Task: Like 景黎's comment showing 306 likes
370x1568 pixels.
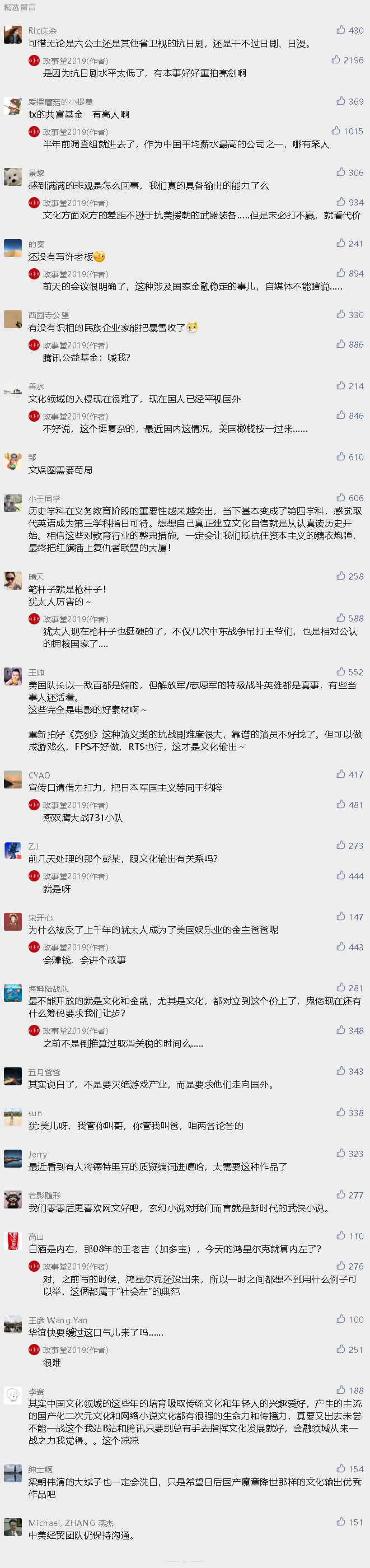Action: 350,172
